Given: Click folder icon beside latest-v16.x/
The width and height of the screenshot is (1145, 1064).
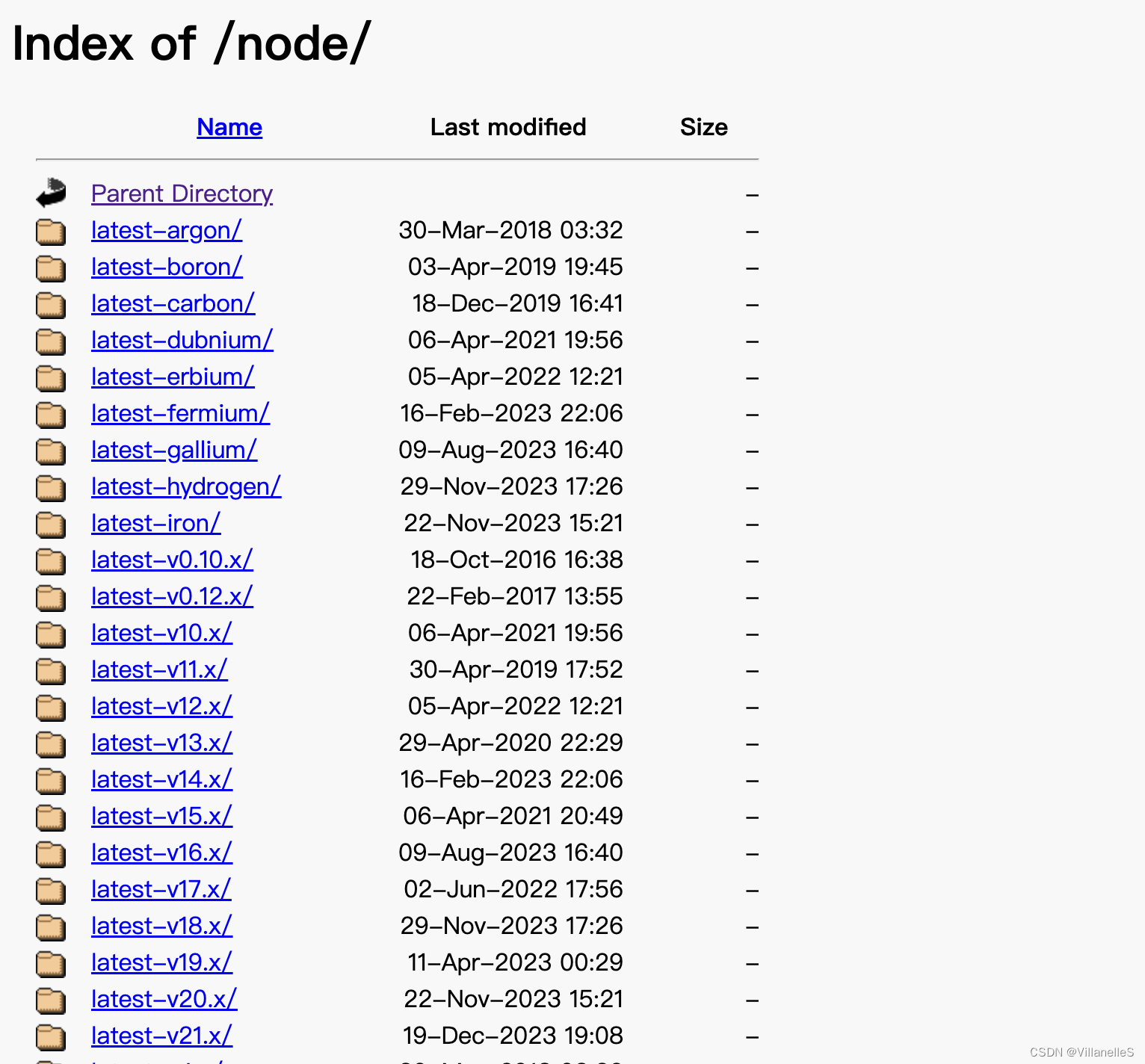Looking at the screenshot, I should click(x=51, y=853).
